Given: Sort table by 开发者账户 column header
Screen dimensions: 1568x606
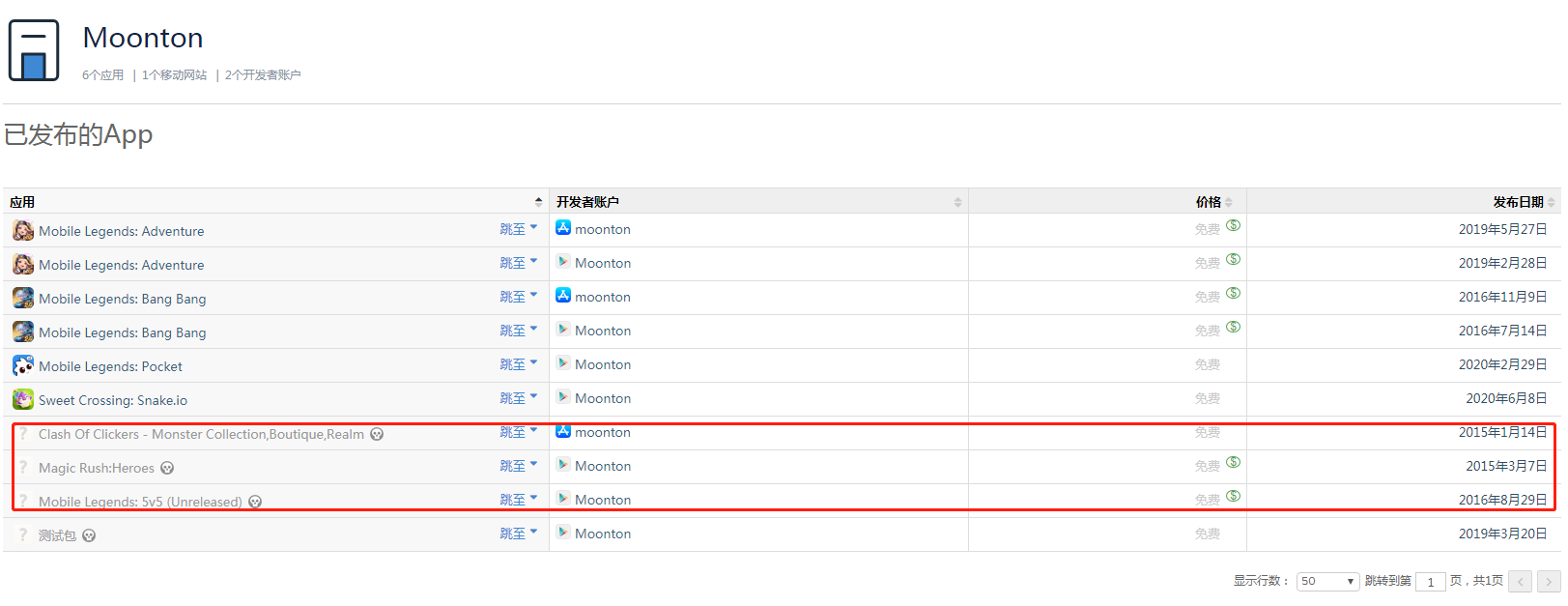Looking at the screenshot, I should (x=758, y=202).
